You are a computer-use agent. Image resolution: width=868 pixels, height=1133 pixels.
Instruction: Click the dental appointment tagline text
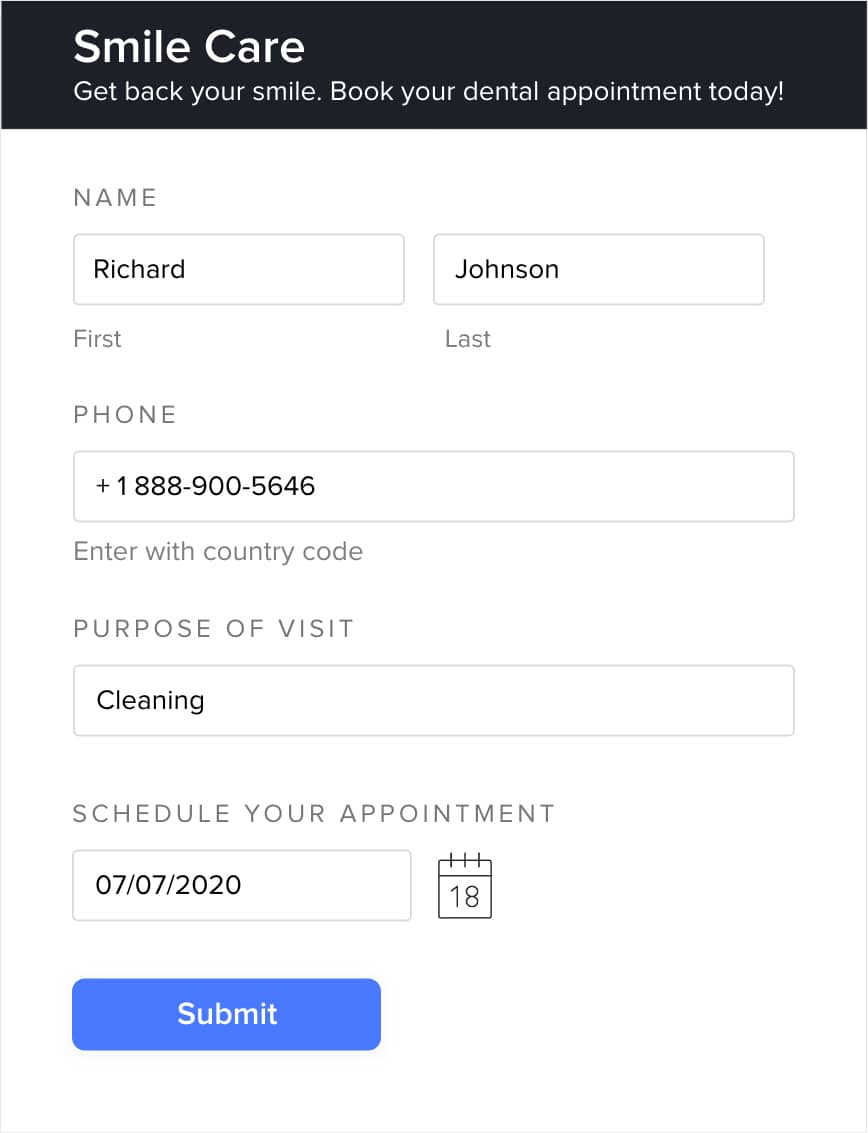pos(429,92)
